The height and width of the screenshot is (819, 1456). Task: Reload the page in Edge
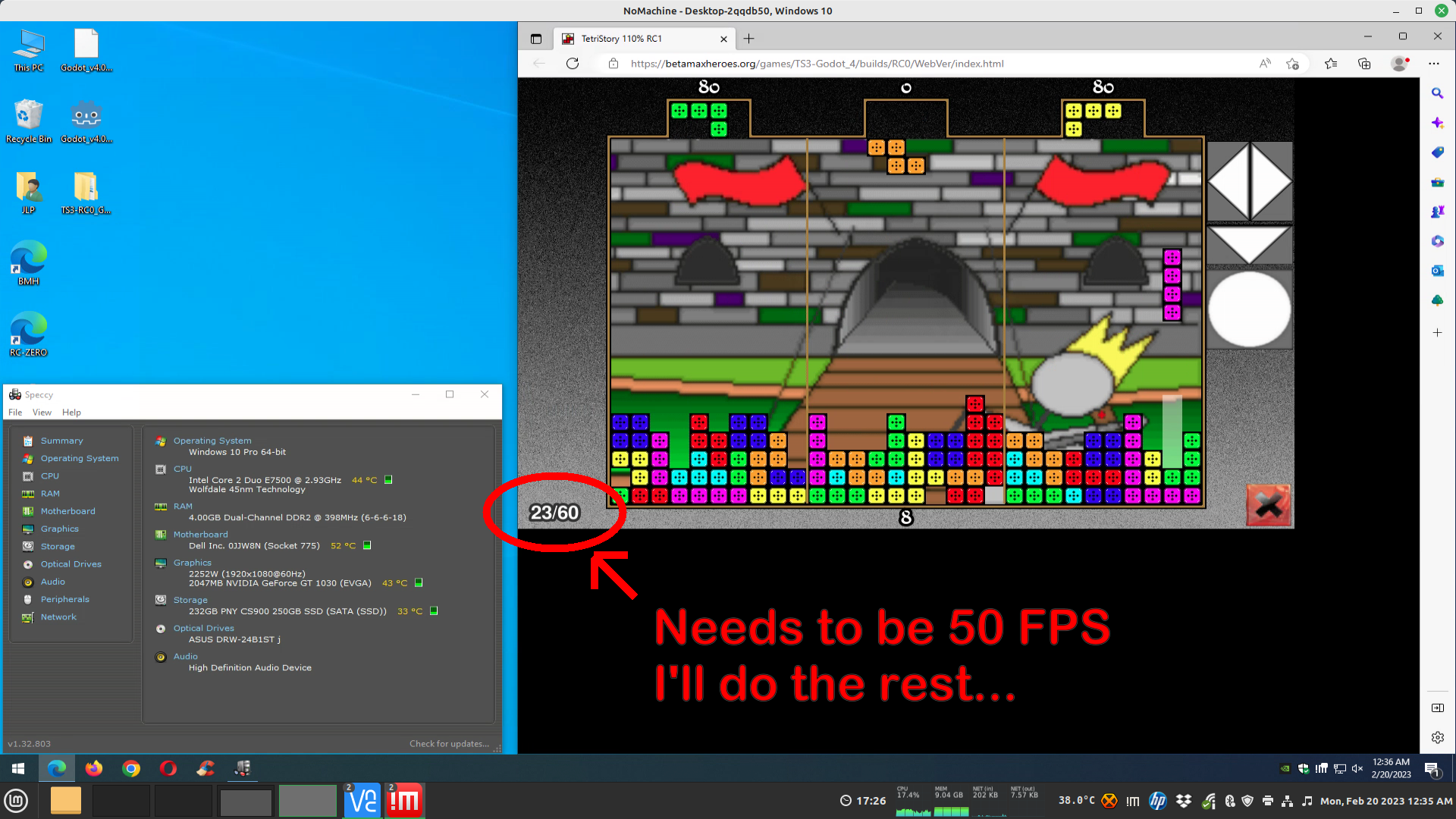click(x=573, y=64)
